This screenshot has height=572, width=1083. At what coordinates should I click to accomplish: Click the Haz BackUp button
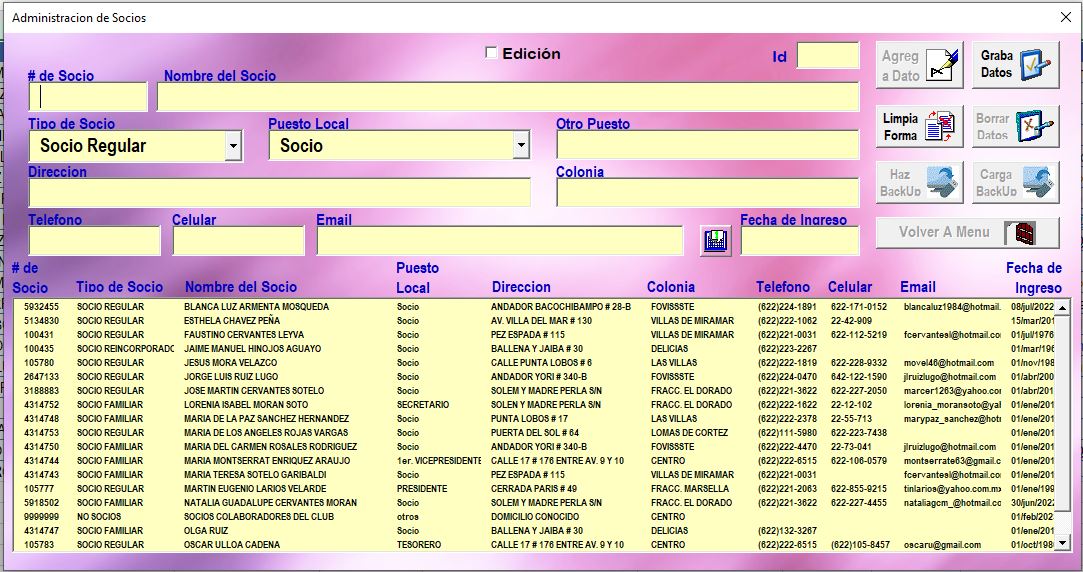tap(919, 182)
